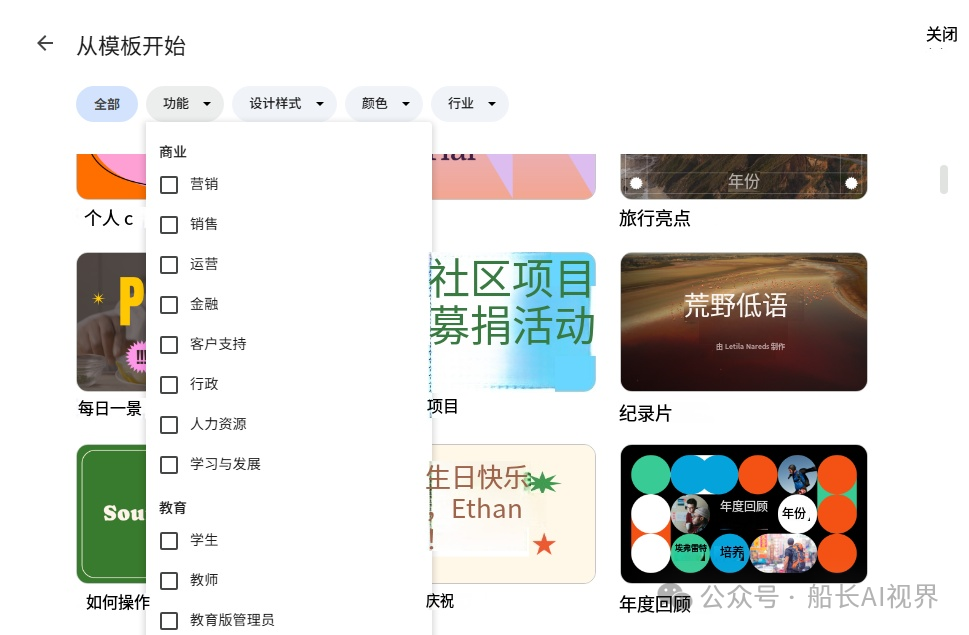969x635 pixels.
Task: Open the 颜色 dropdown filter
Action: click(384, 104)
